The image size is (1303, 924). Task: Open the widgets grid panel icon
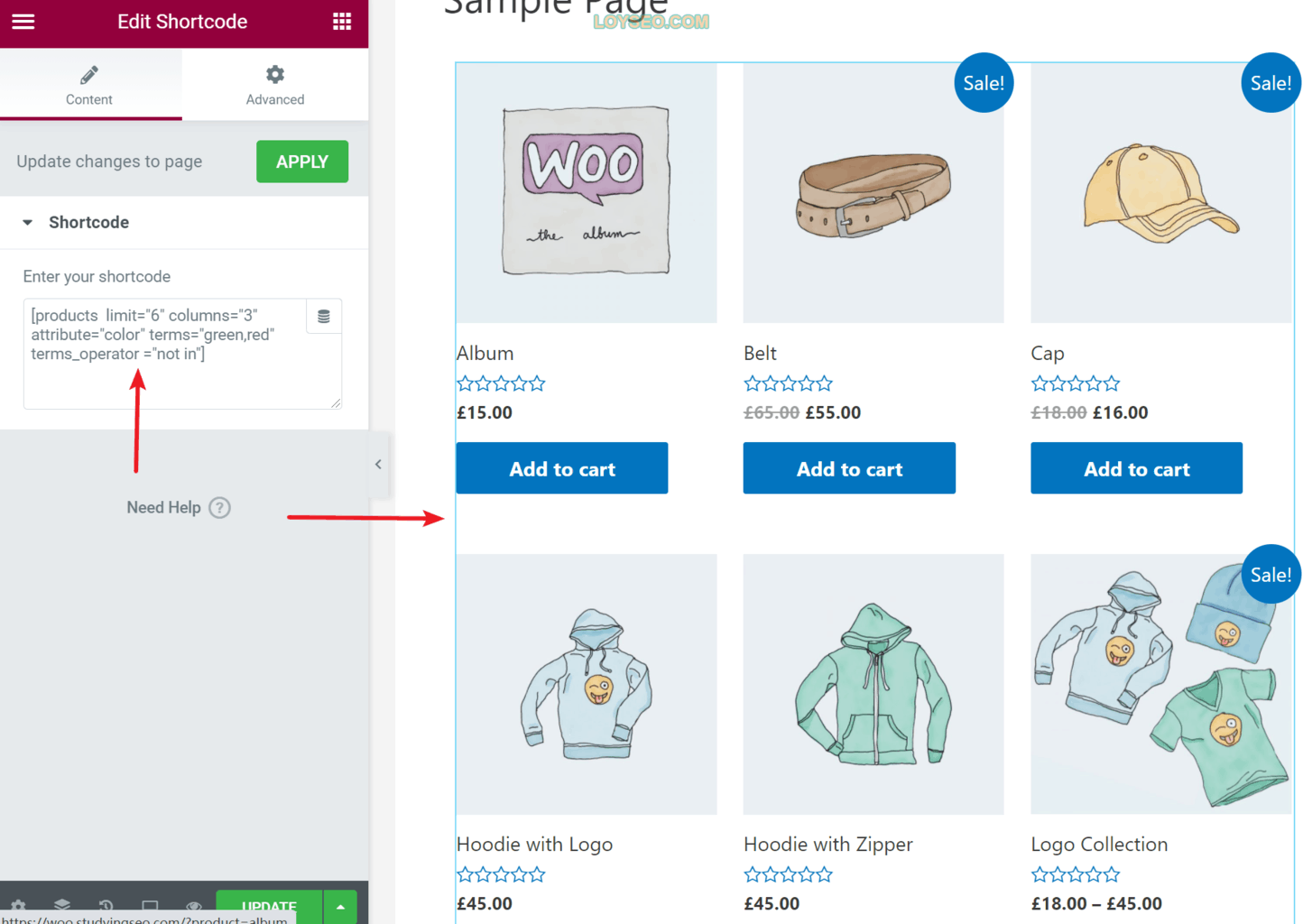coord(342,22)
